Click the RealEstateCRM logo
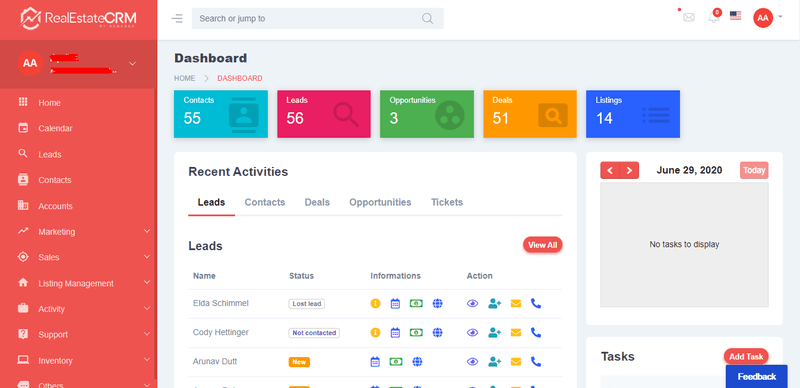This screenshot has width=800, height=388. click(79, 18)
